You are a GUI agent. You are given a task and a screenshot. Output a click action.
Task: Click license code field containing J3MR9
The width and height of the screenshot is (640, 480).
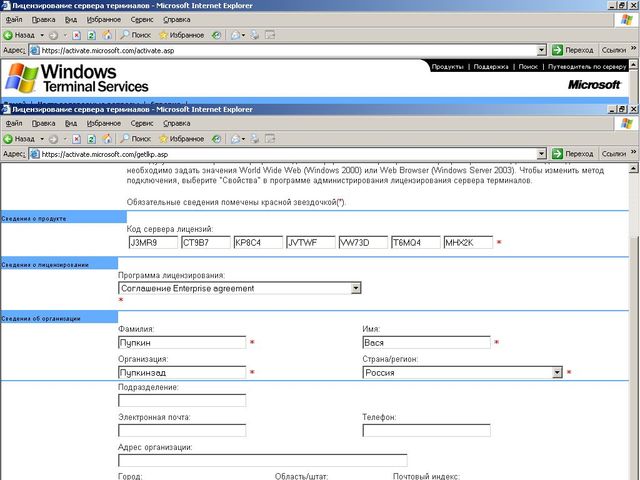click(153, 242)
